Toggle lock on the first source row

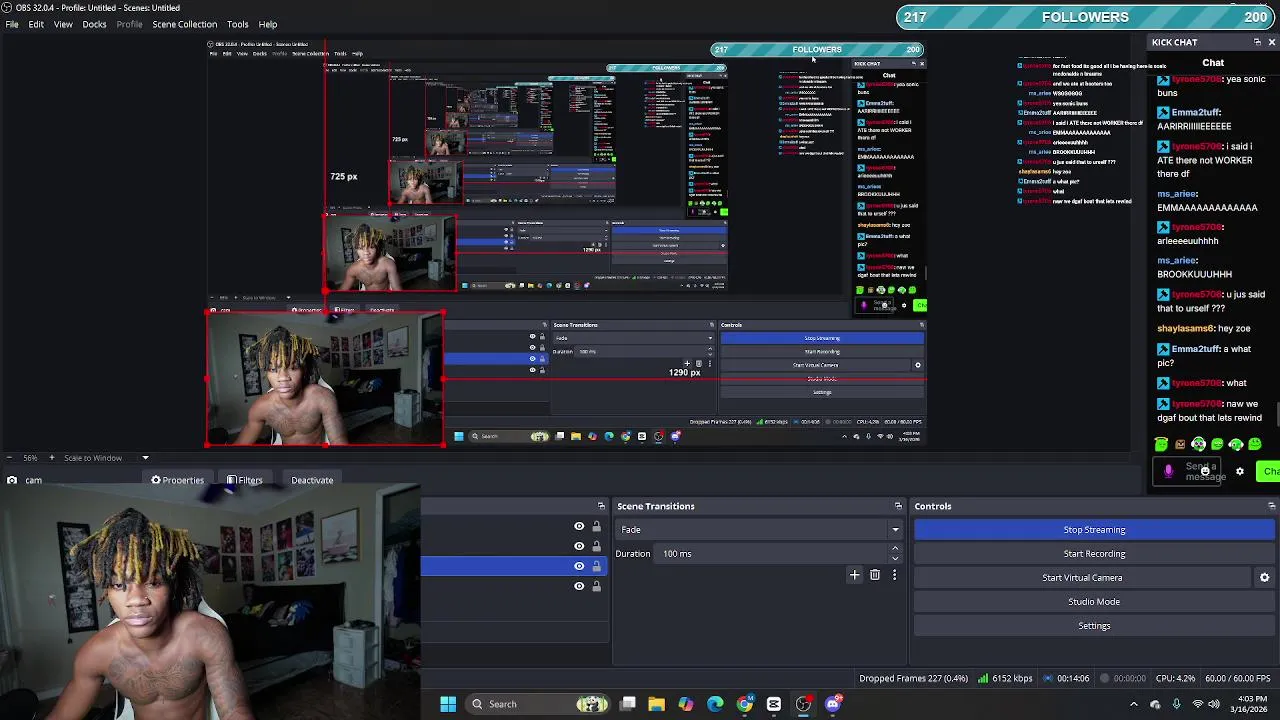(x=596, y=526)
